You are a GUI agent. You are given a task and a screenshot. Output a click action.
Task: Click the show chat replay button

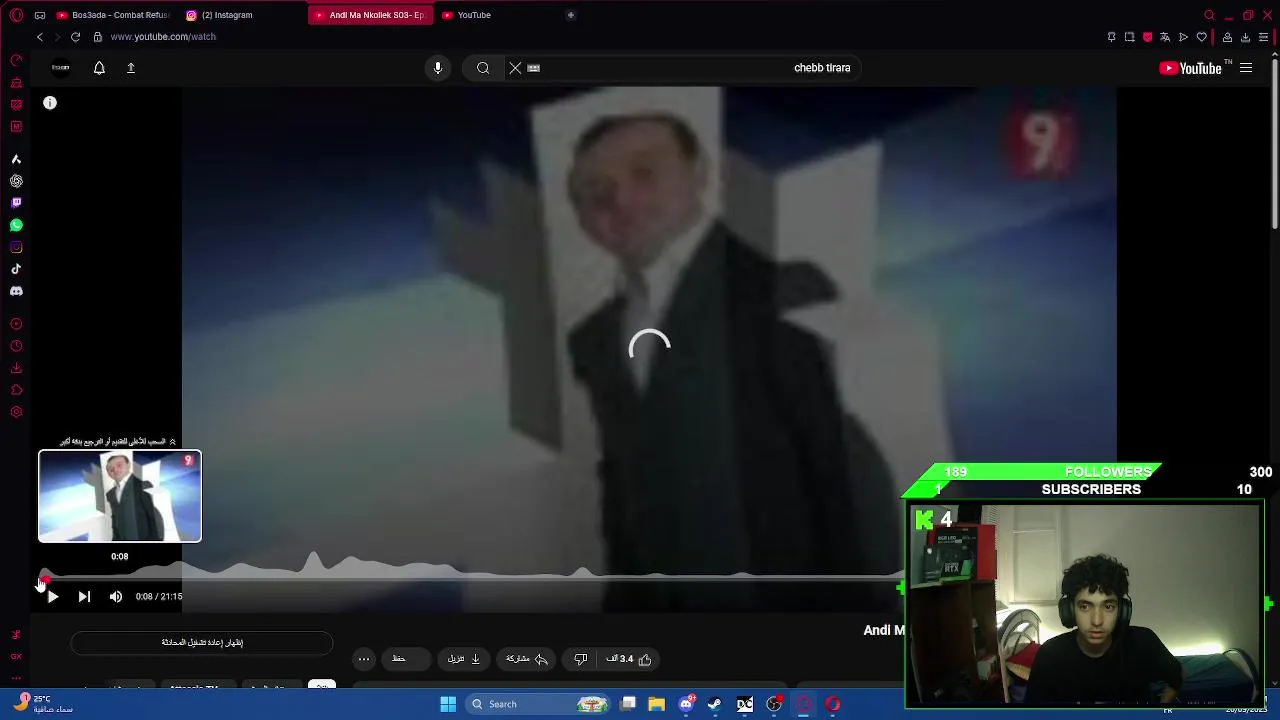click(x=202, y=643)
